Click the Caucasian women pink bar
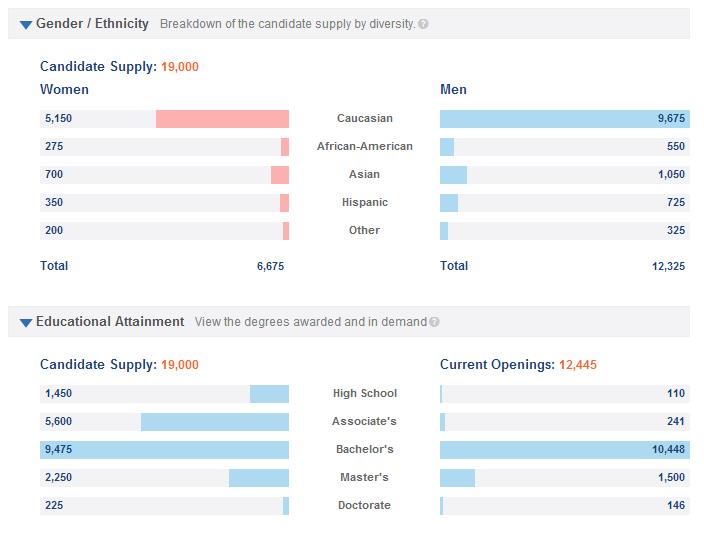The height and width of the screenshot is (536, 704). [x=222, y=118]
